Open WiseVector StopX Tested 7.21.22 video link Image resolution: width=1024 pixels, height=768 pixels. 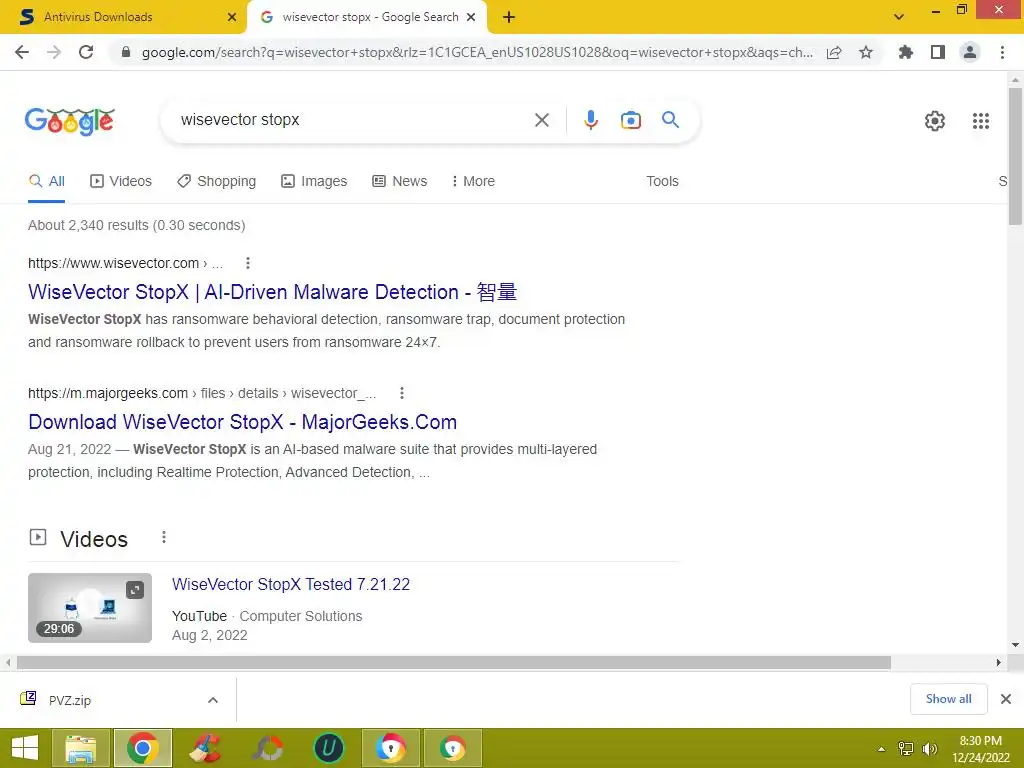291,584
